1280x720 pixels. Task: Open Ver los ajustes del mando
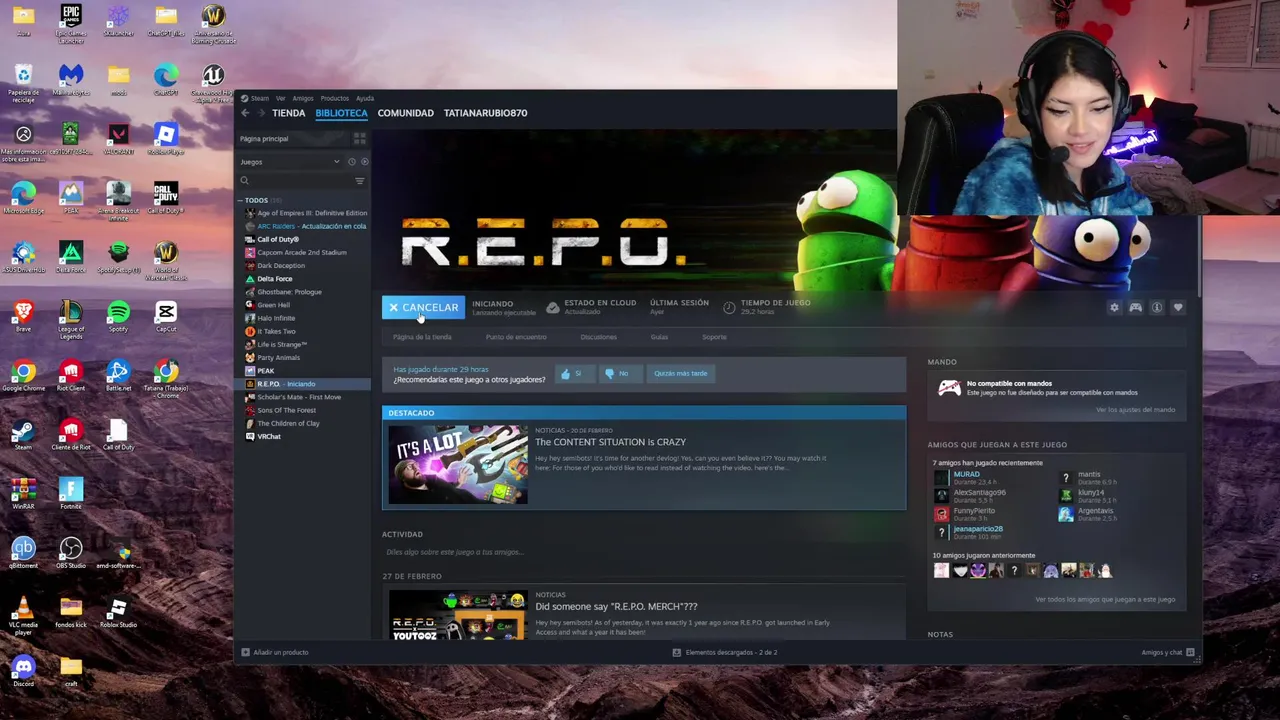point(1135,409)
